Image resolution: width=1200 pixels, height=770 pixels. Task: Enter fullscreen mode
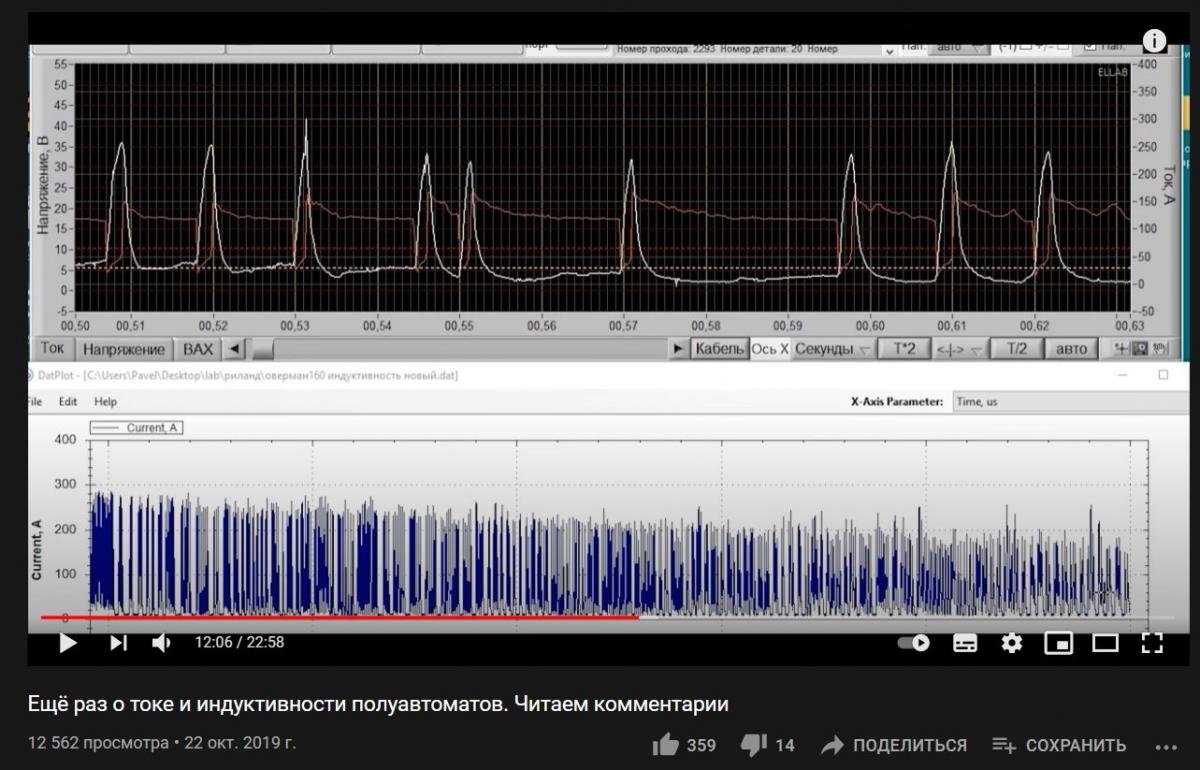click(x=1151, y=643)
